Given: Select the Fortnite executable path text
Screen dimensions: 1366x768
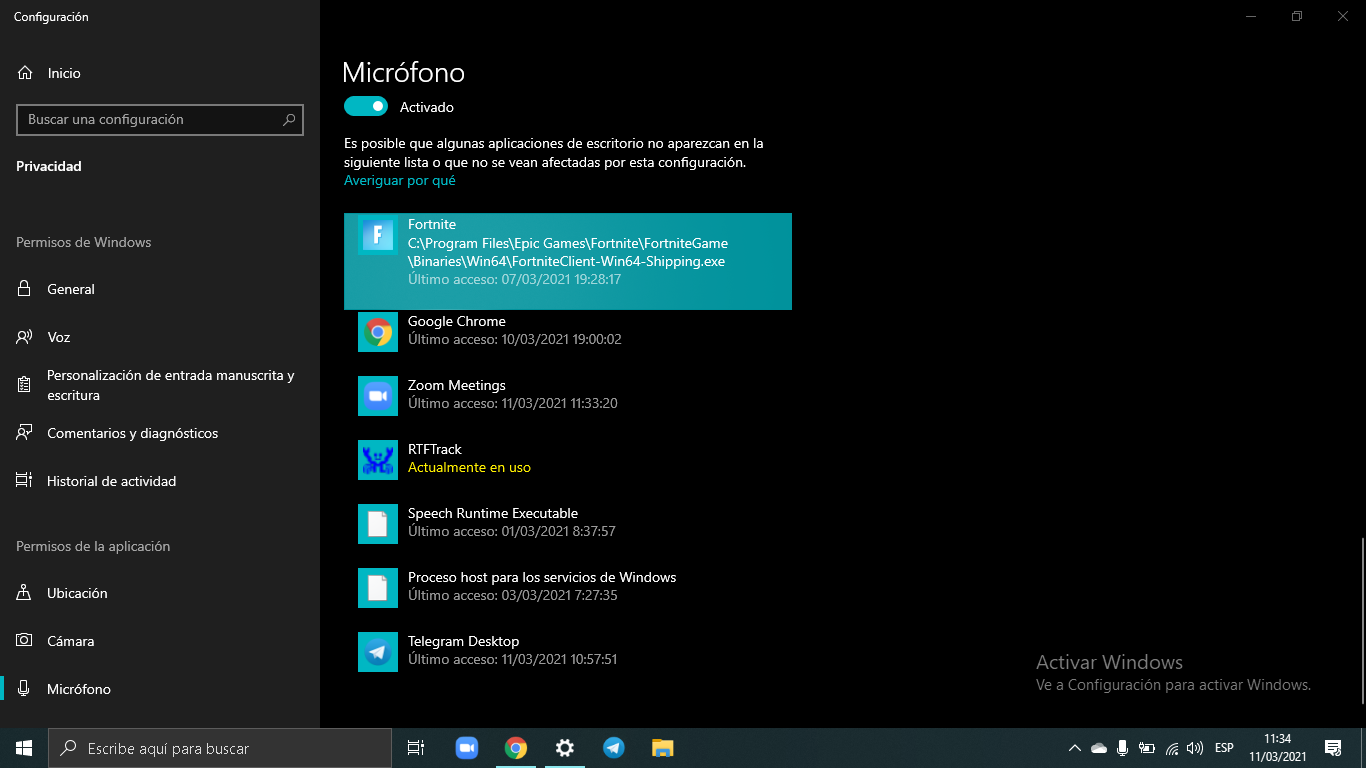Looking at the screenshot, I should coord(568,252).
